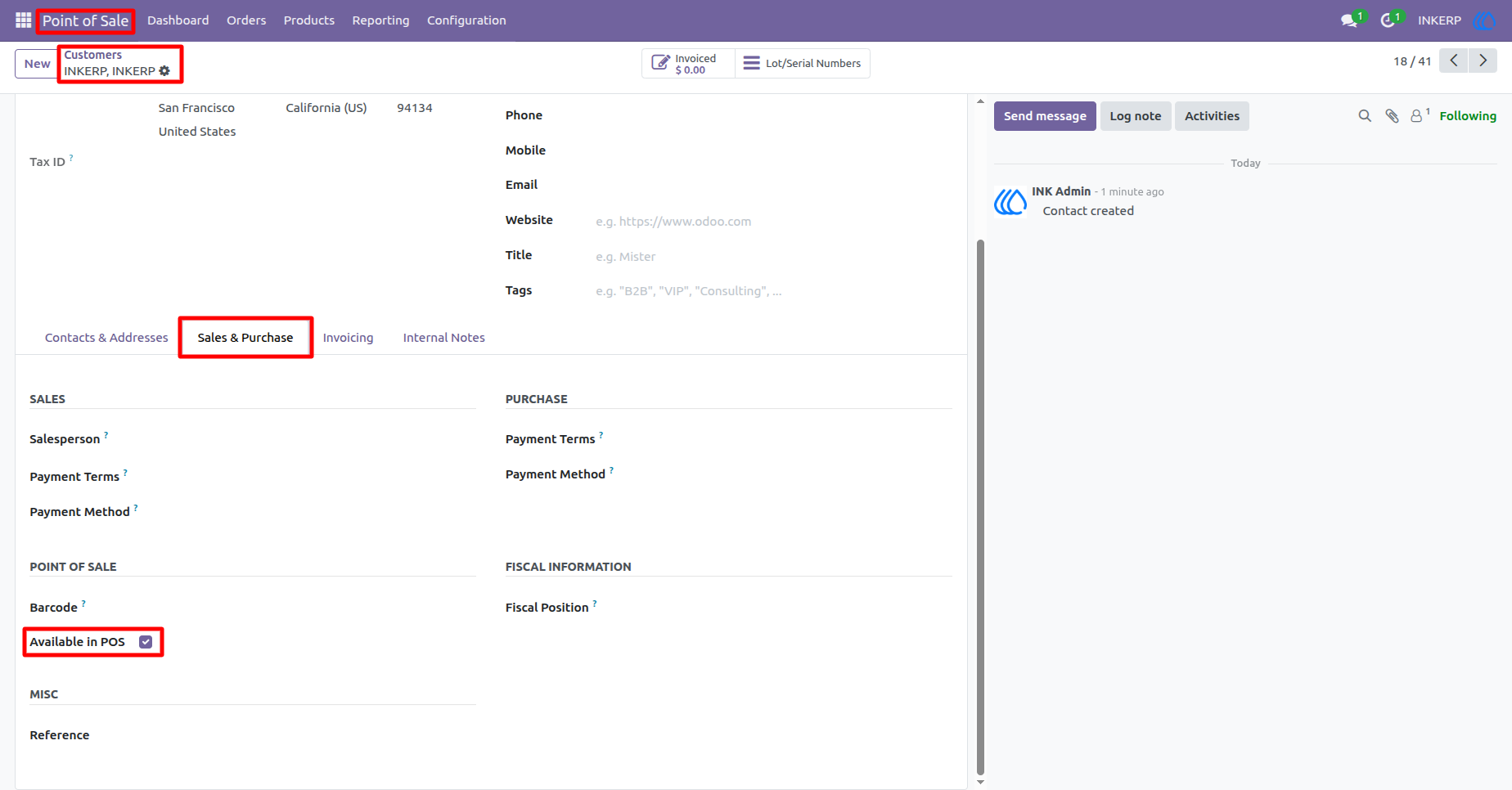The height and width of the screenshot is (790, 1512).
Task: Show Tax ID help tooltip
Action: click(71, 158)
